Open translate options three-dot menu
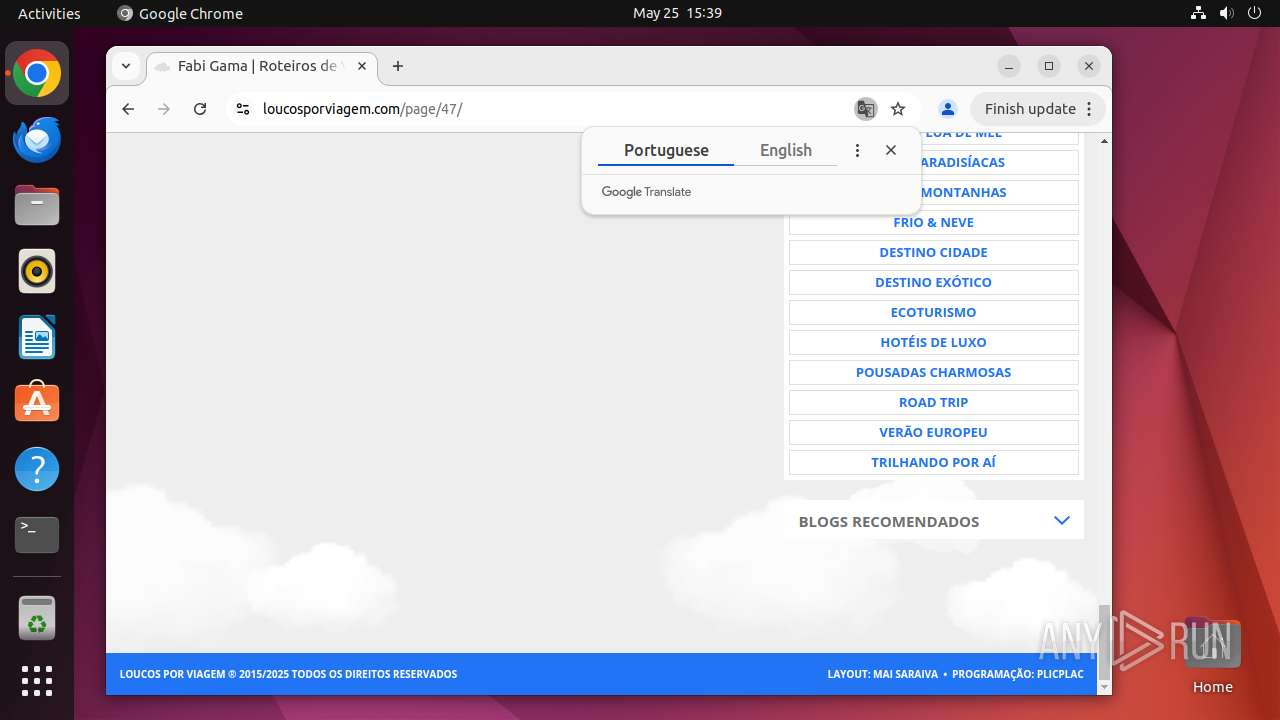Screen dimensions: 1280x720 [x=857, y=150]
